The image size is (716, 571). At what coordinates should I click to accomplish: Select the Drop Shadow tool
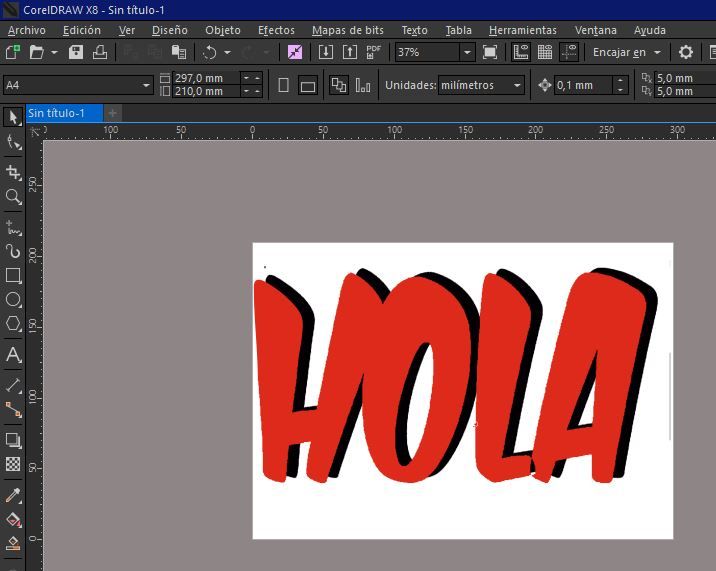click(x=13, y=439)
